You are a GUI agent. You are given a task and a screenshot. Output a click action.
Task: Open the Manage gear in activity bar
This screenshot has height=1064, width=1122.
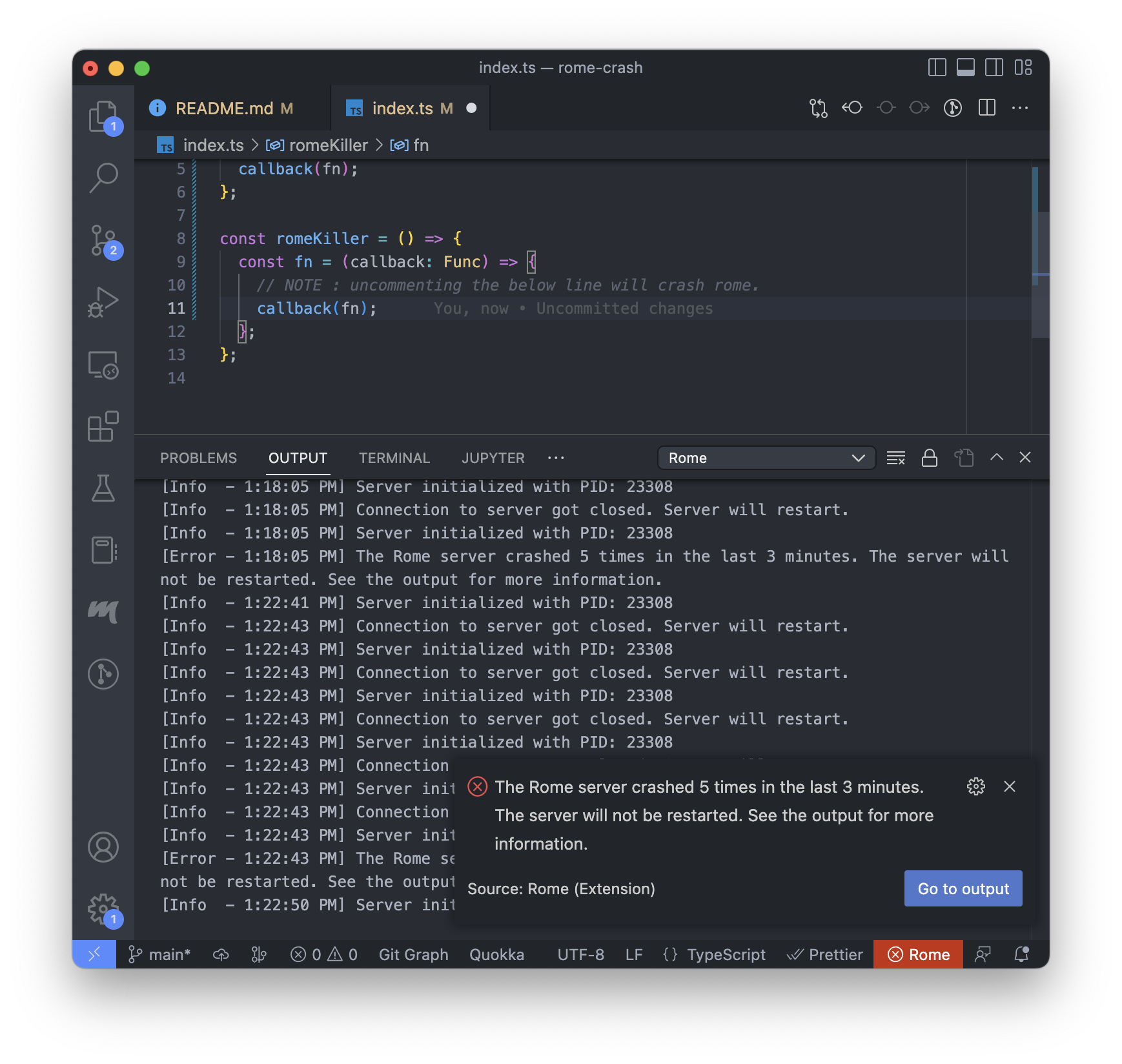click(x=103, y=909)
